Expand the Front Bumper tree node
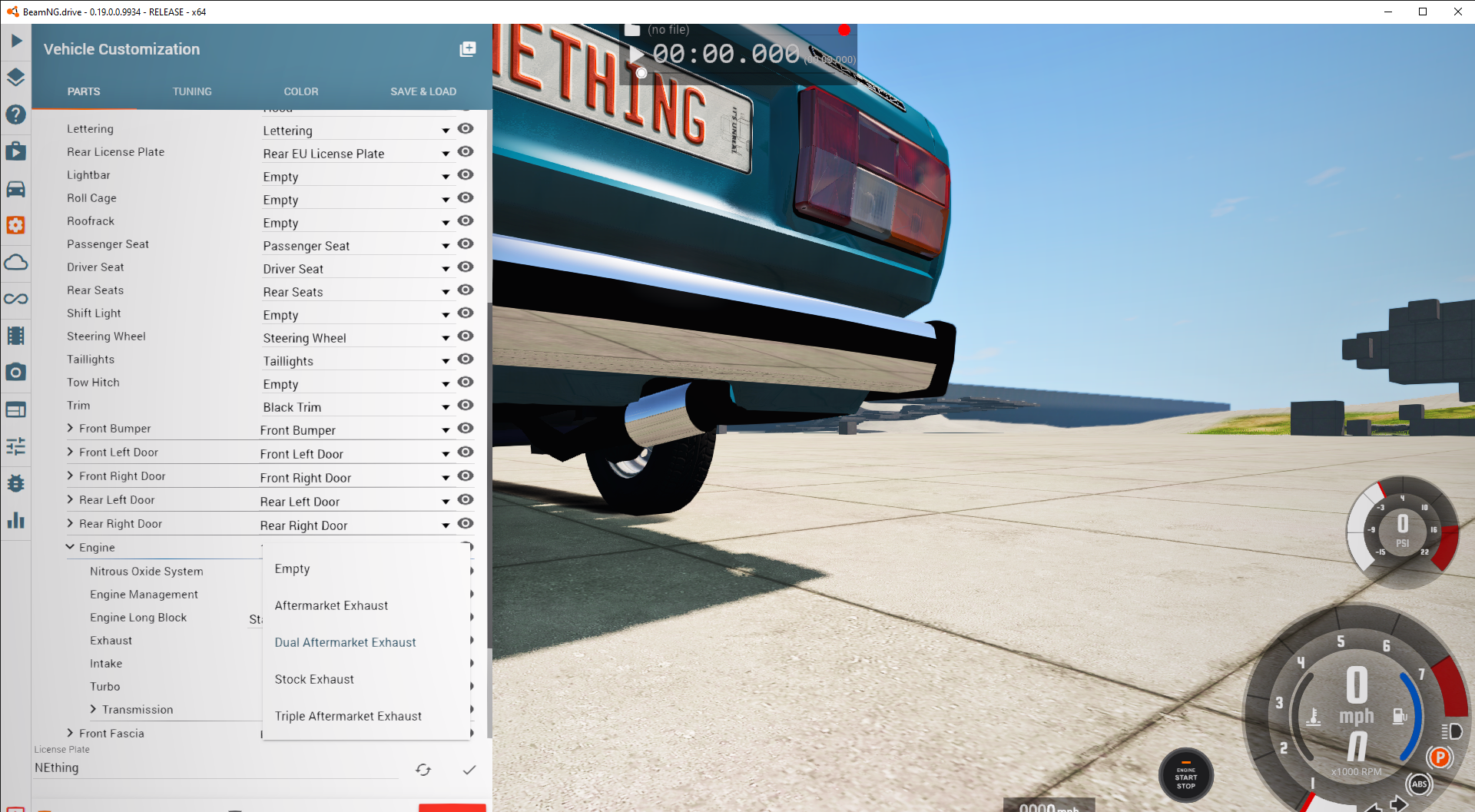 (71, 428)
